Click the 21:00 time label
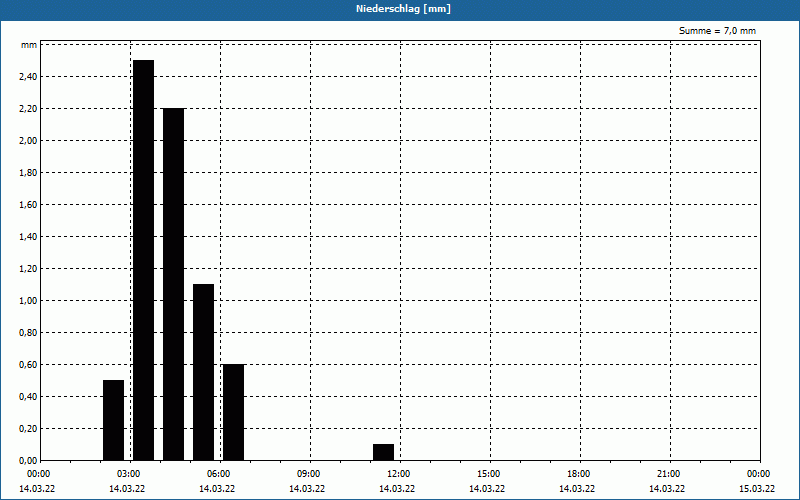800x500 pixels. coord(670,474)
